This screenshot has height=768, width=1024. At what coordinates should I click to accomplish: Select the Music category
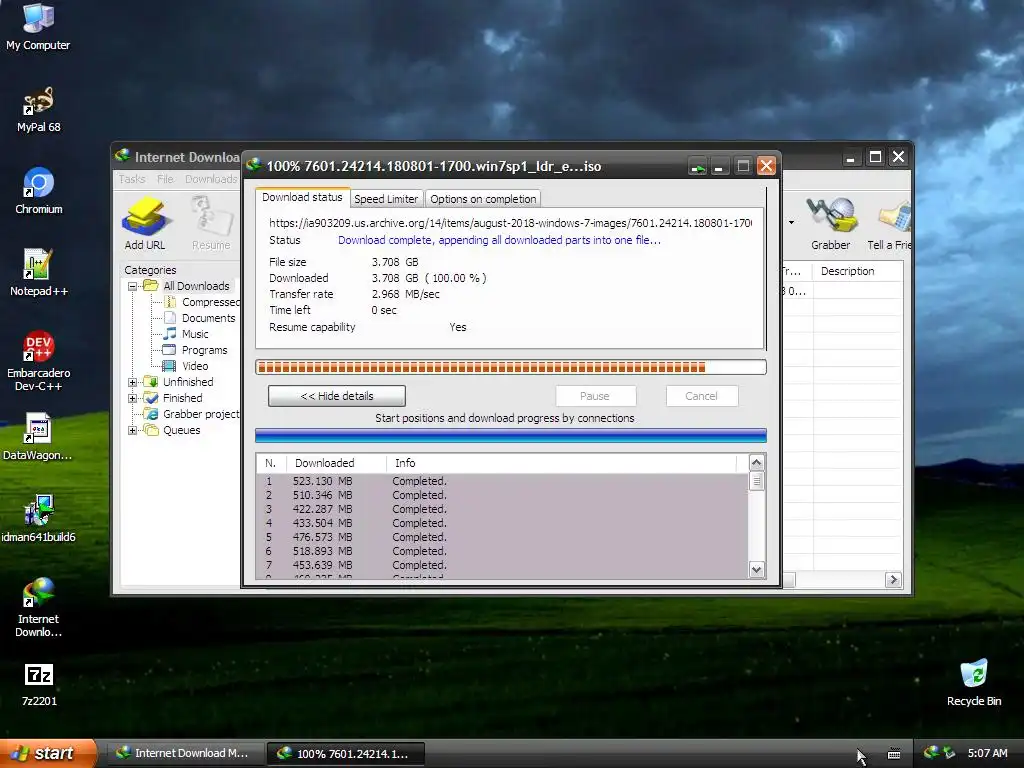click(x=187, y=334)
